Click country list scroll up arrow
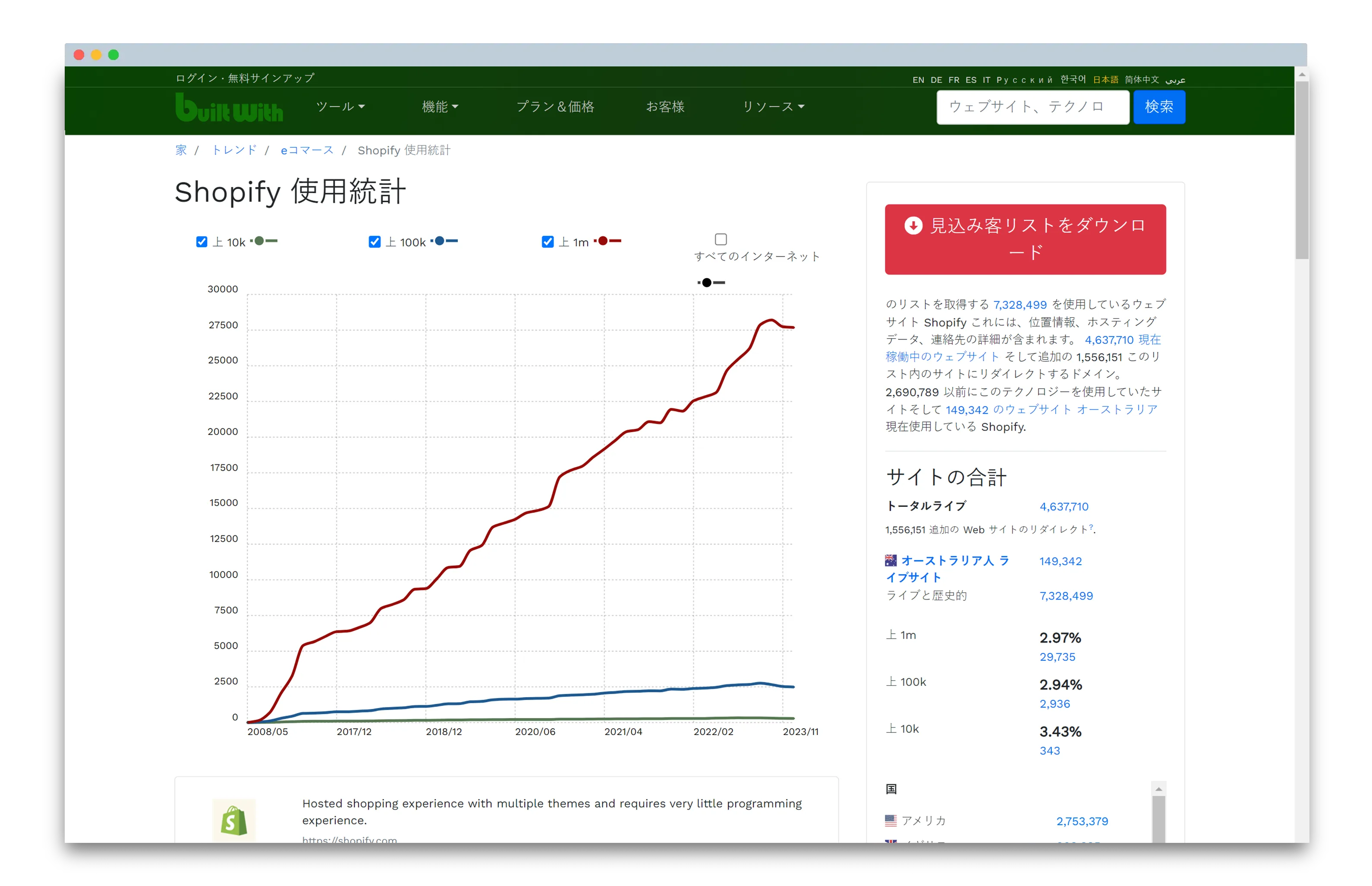The height and width of the screenshot is (886, 1372). pos(1158,789)
